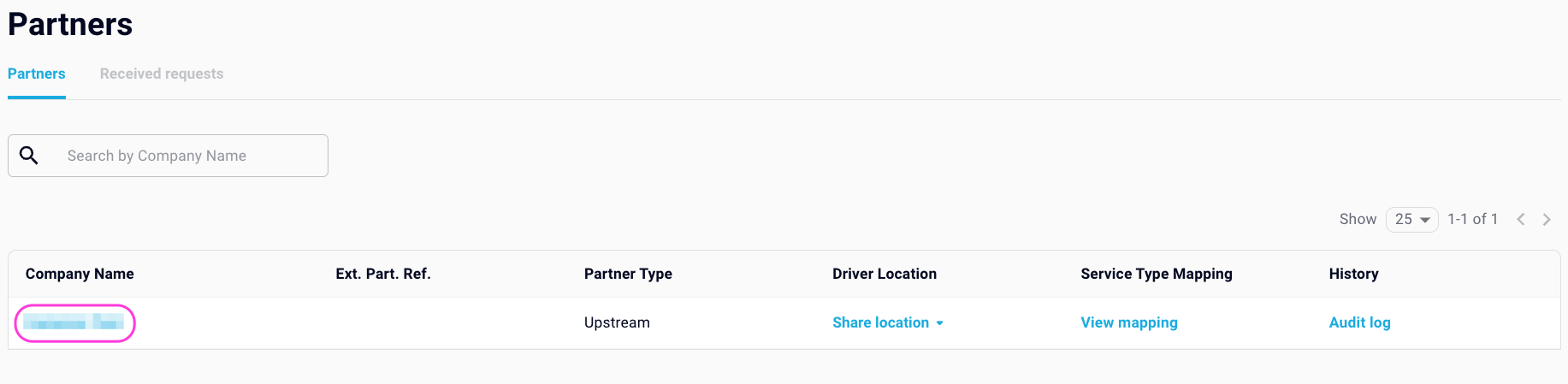
Task: Click the Ext. Part. Ref. column header
Action: (x=383, y=274)
